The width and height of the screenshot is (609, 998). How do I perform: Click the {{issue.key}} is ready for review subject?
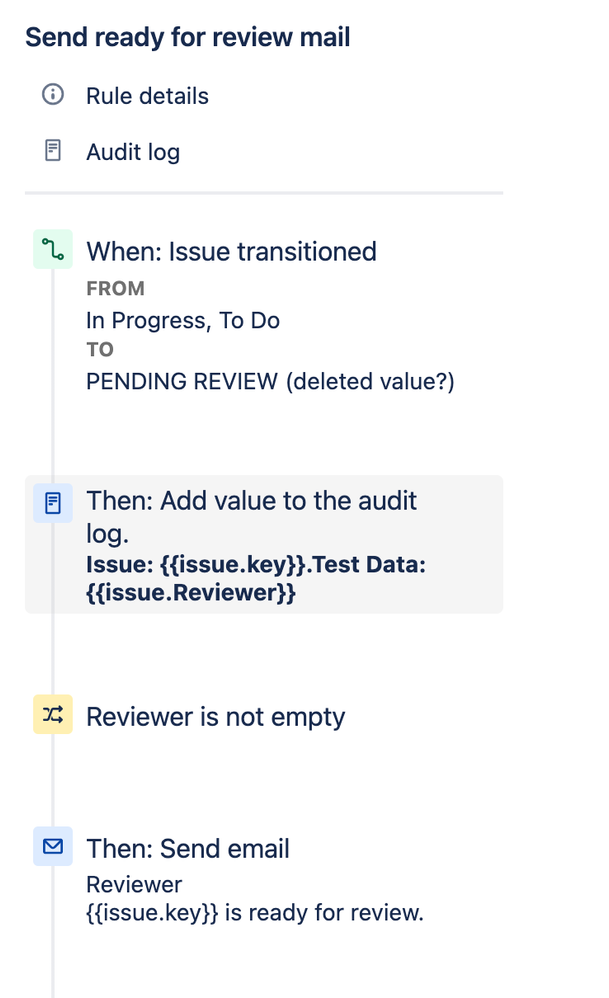click(x=255, y=913)
